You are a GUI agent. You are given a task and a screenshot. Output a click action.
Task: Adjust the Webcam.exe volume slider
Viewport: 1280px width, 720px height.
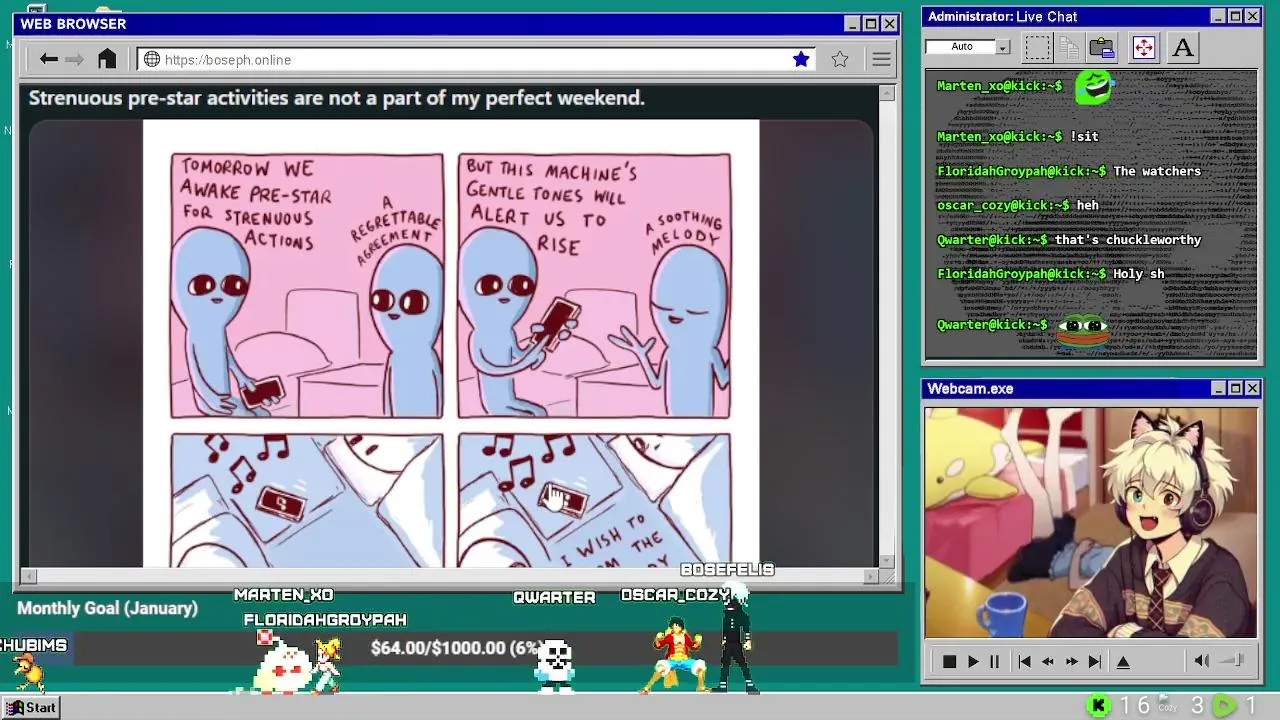coord(1232,660)
